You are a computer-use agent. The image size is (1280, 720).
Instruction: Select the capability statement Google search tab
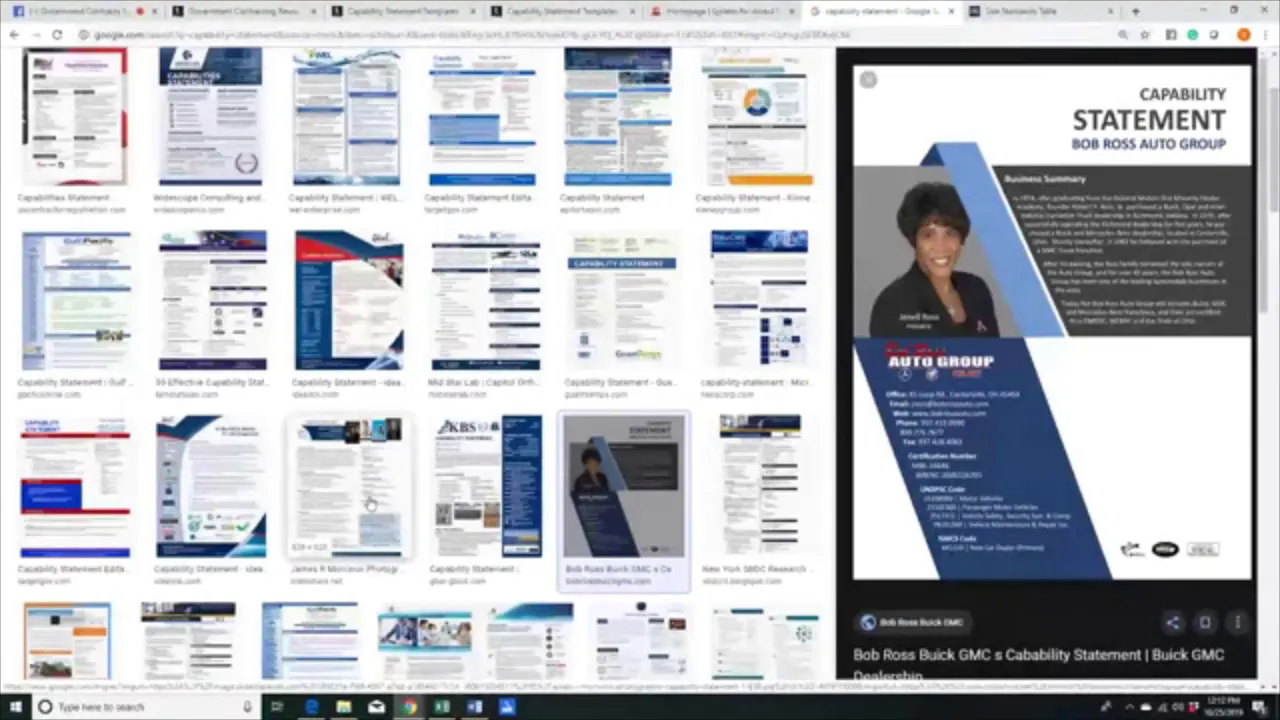880,11
